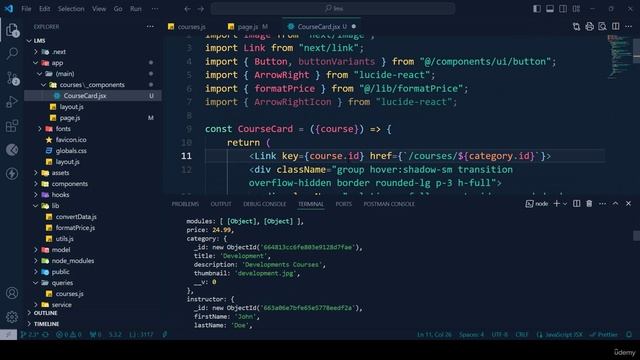Open the Extensions view
640x360 pixels.
(12, 126)
